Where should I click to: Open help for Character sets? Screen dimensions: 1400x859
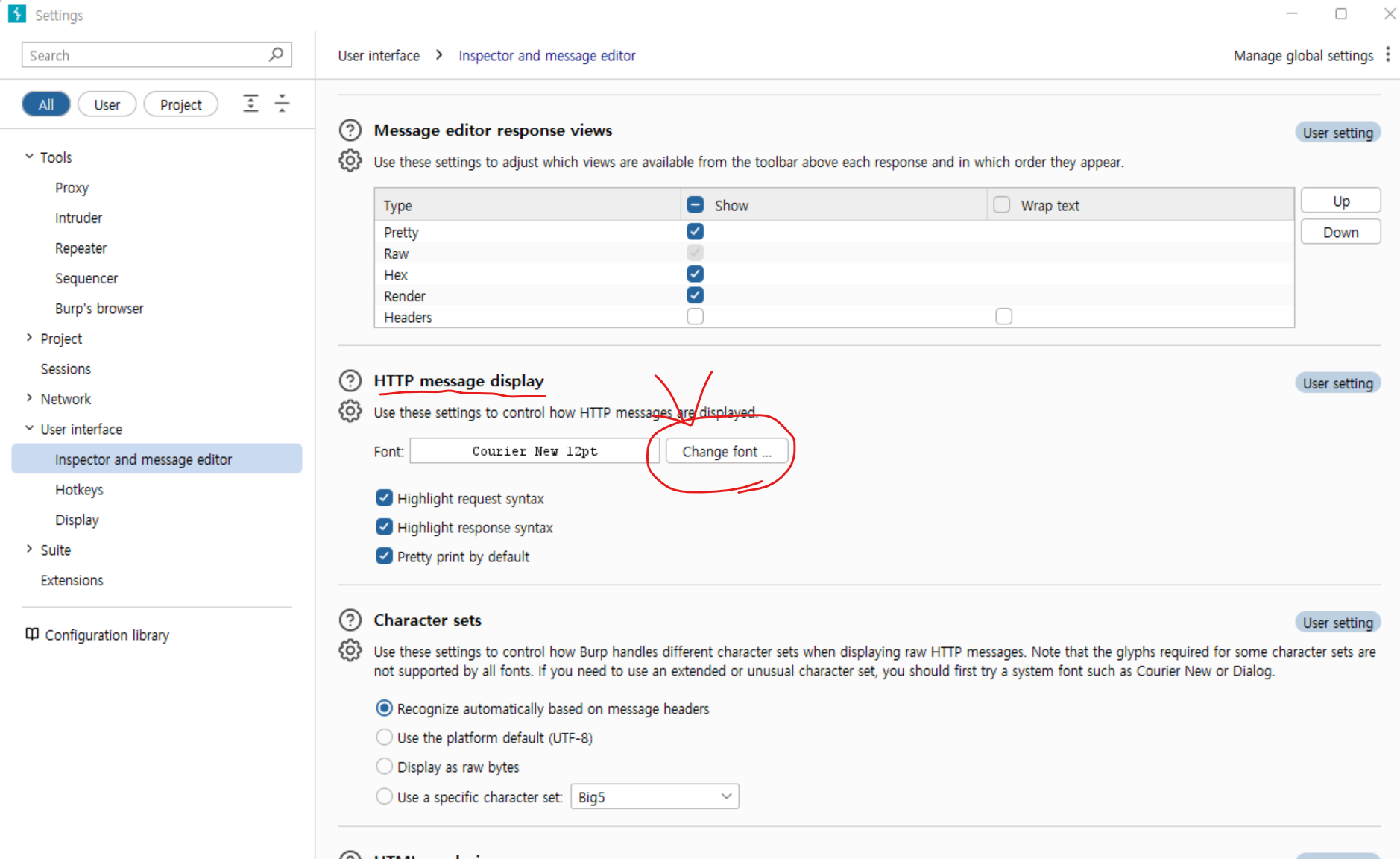click(x=350, y=620)
